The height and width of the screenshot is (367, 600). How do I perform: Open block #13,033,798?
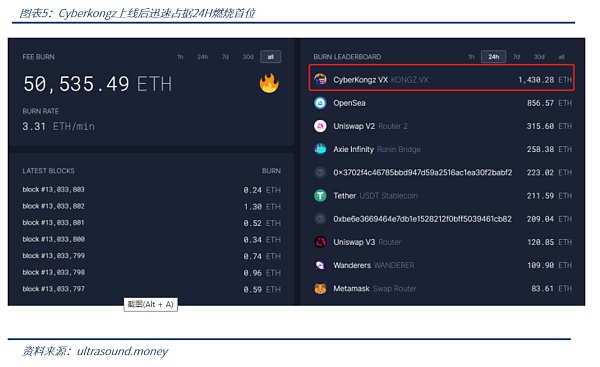54,272
